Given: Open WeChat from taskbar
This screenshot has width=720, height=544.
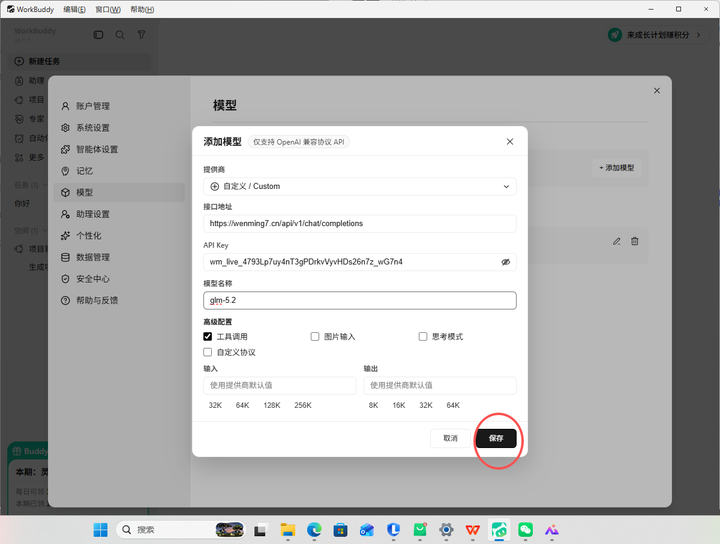Looking at the screenshot, I should tap(525, 530).
